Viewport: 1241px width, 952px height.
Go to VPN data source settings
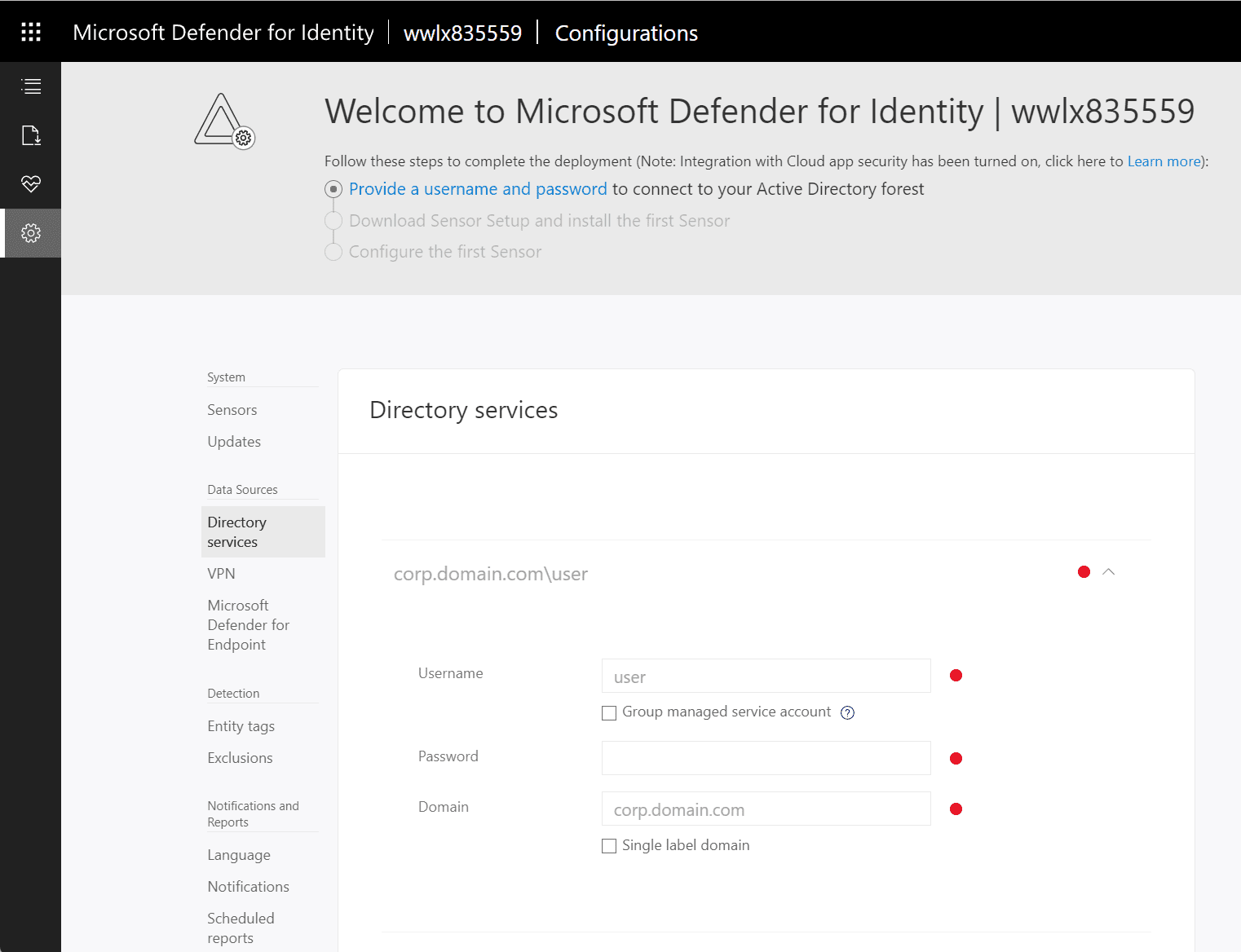coord(221,574)
